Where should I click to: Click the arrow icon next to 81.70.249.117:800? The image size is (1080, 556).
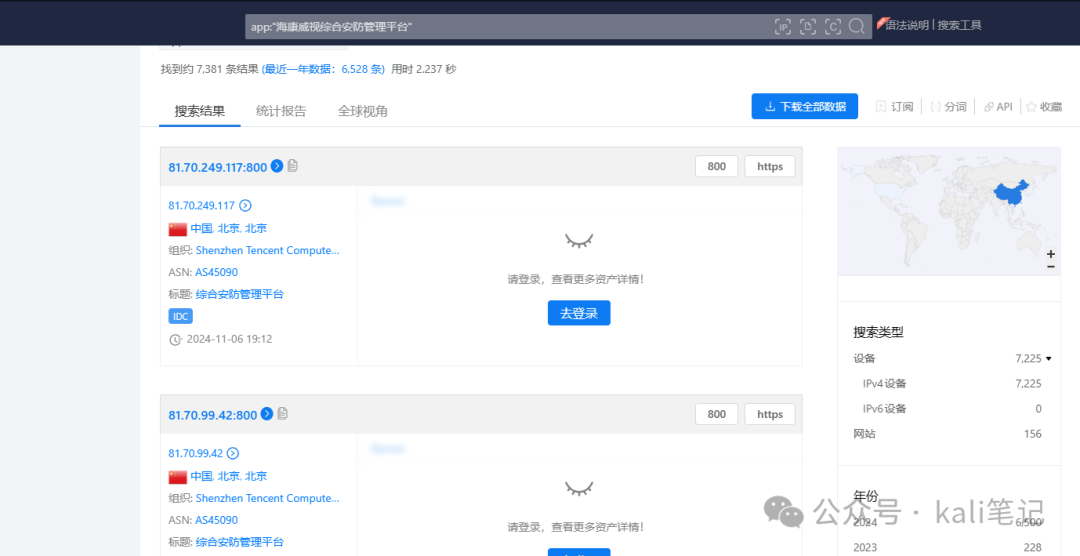coord(277,166)
